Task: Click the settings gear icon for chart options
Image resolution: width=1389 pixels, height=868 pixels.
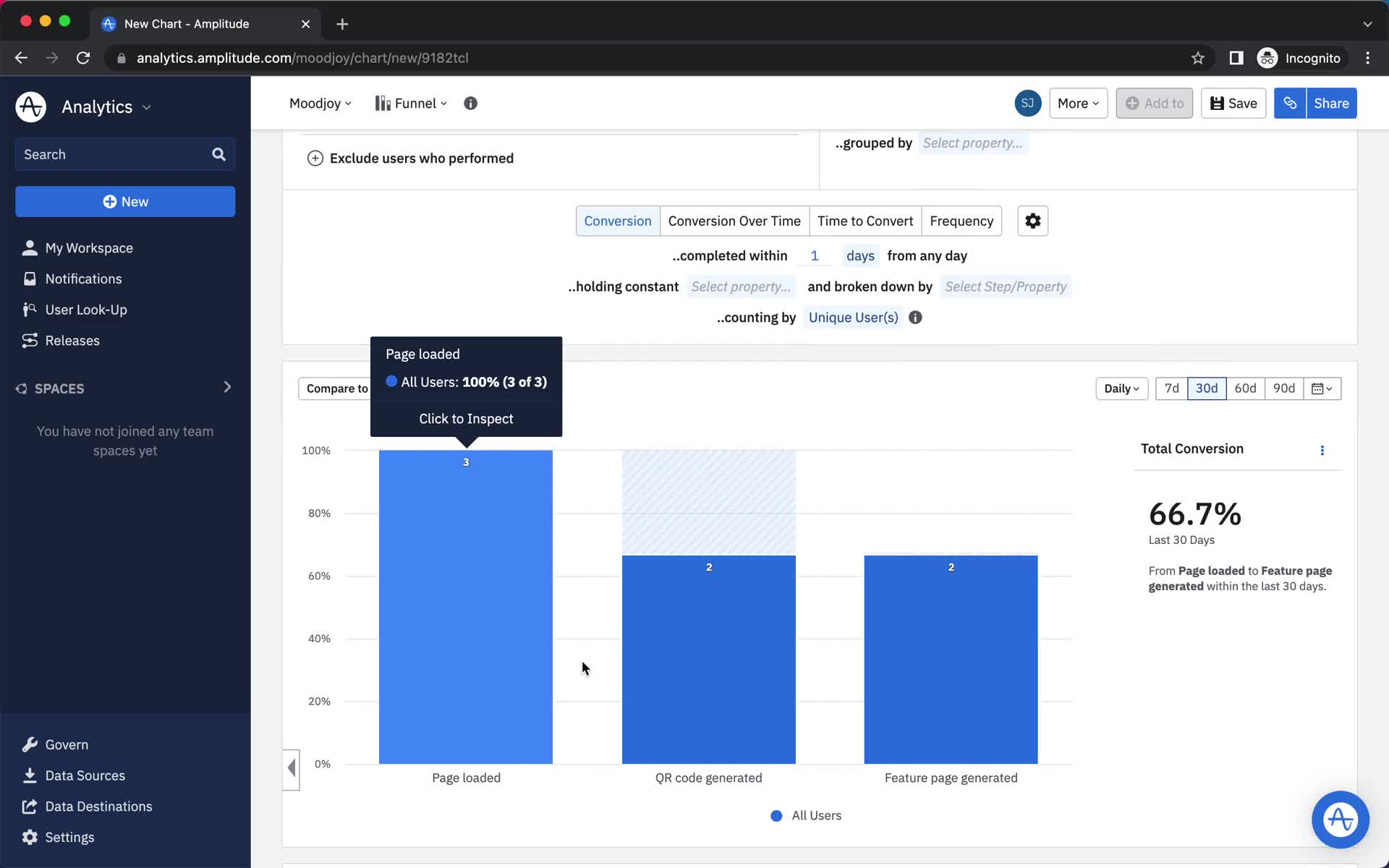Action: click(1033, 221)
